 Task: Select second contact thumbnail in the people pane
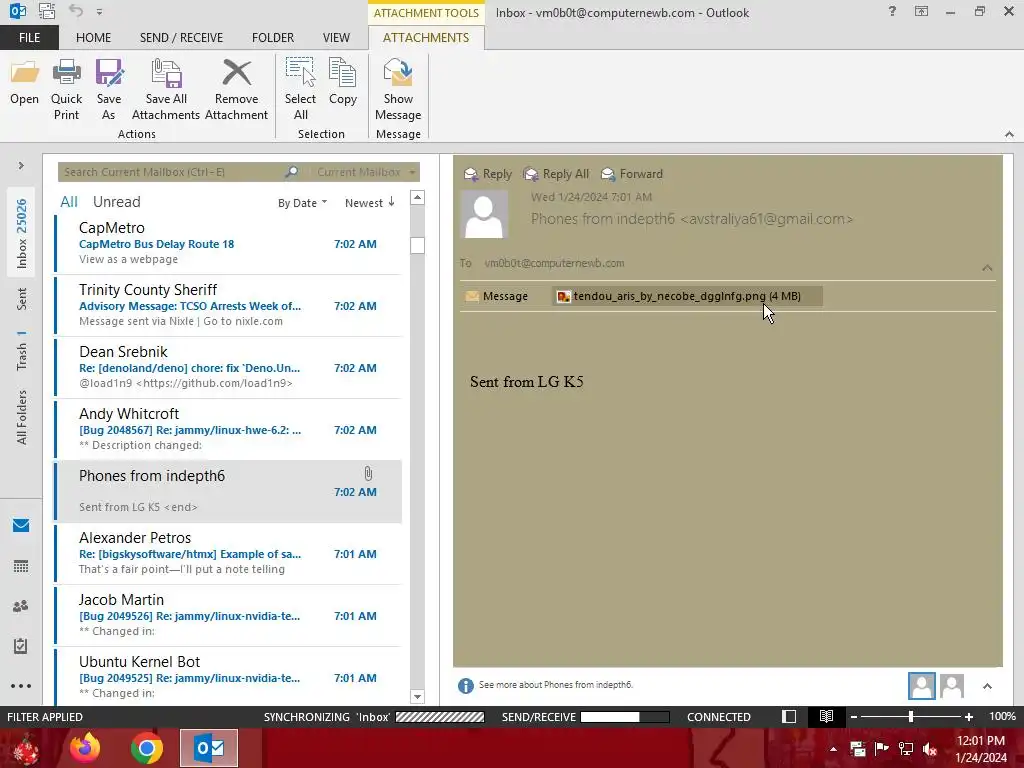(x=952, y=686)
